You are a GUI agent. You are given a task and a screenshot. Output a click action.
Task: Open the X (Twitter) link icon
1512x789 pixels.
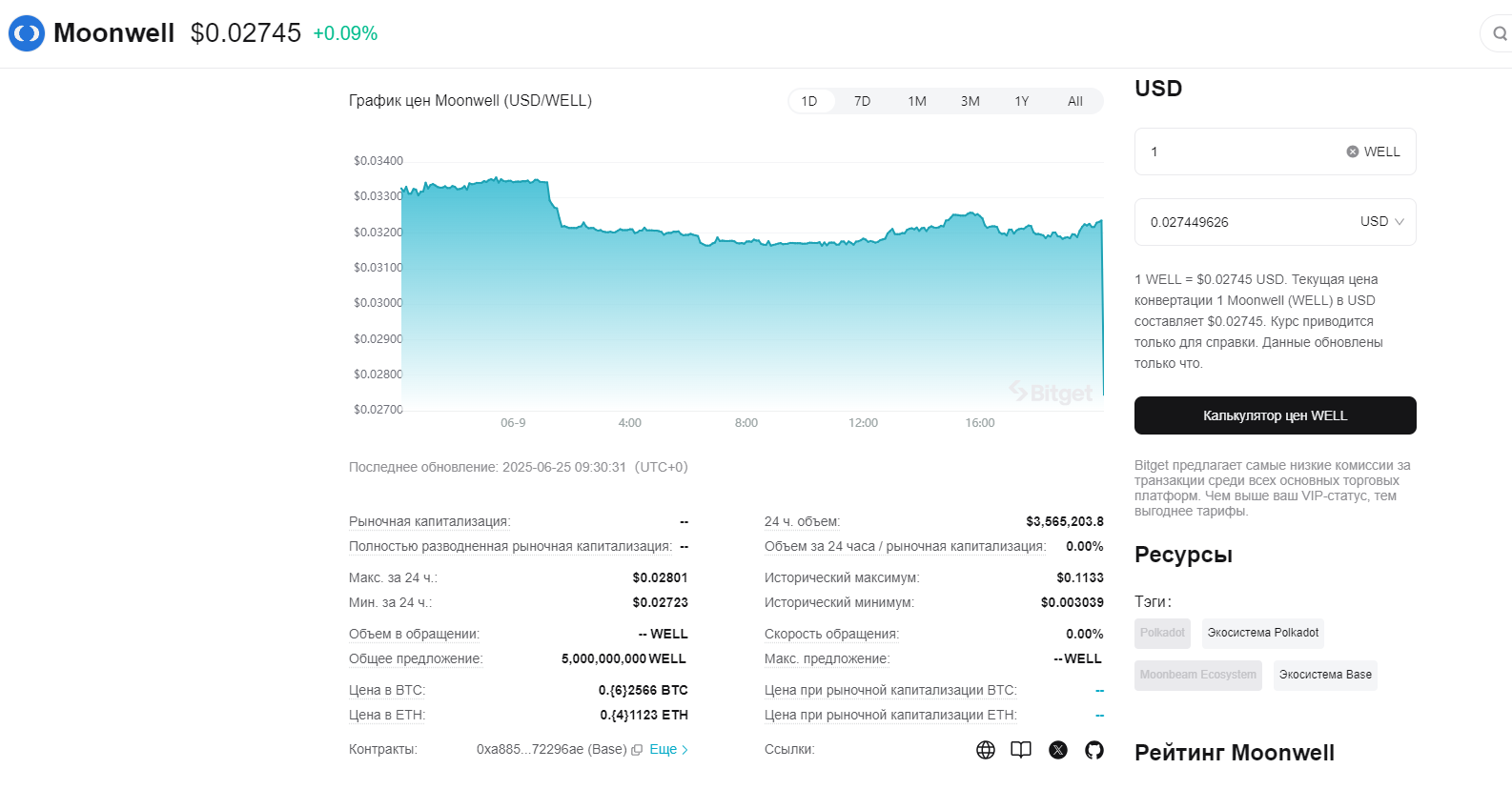coord(1058,750)
